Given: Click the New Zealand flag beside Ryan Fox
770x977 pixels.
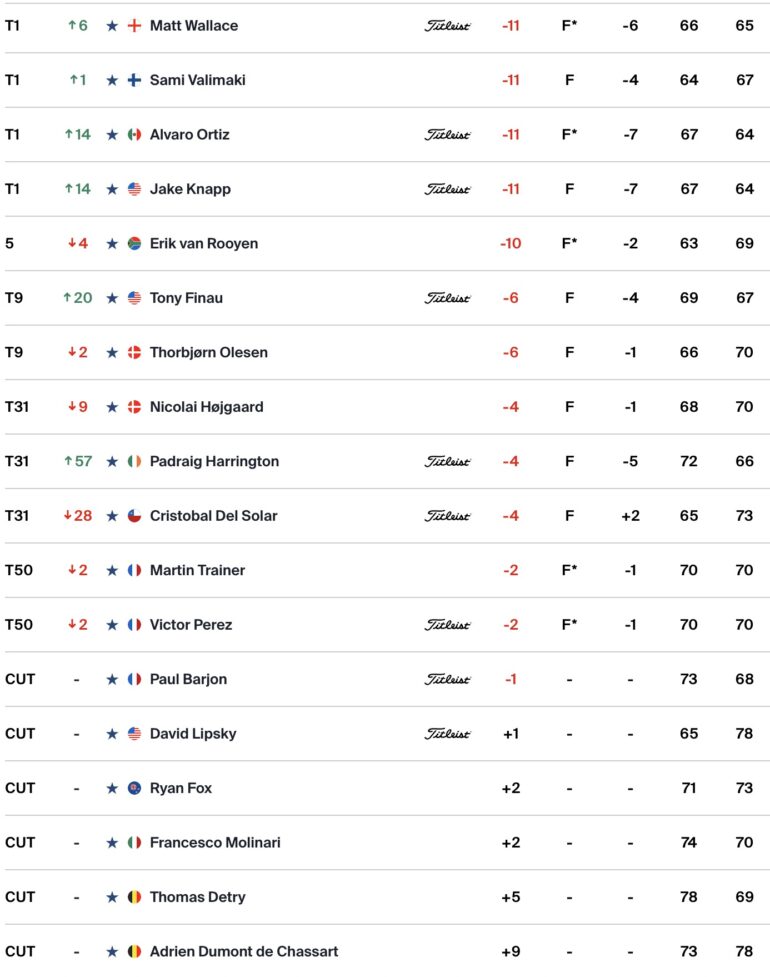Looking at the screenshot, I should pyautogui.click(x=134, y=788).
